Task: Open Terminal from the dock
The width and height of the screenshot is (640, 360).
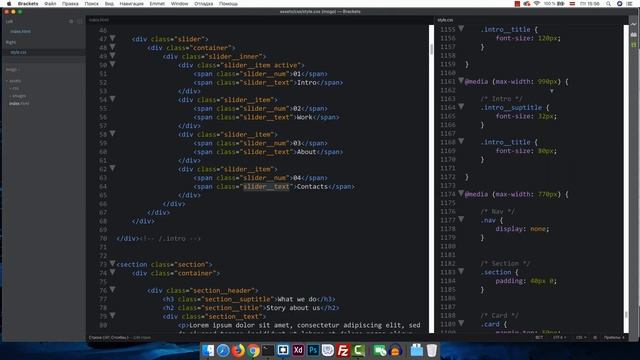Action: (x=268, y=350)
